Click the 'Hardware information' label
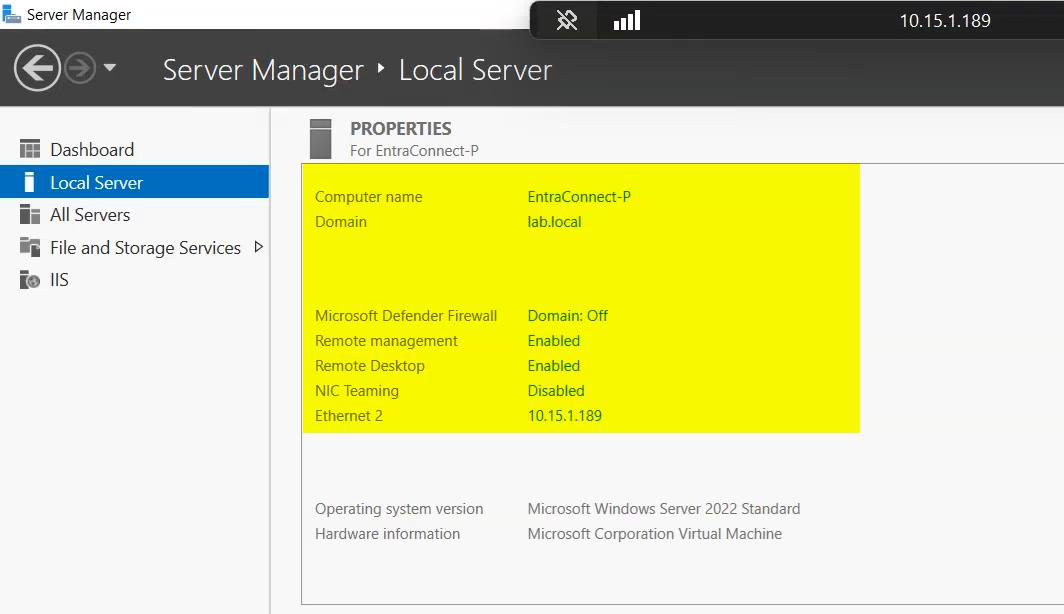This screenshot has height=614, width=1064. [x=387, y=534]
